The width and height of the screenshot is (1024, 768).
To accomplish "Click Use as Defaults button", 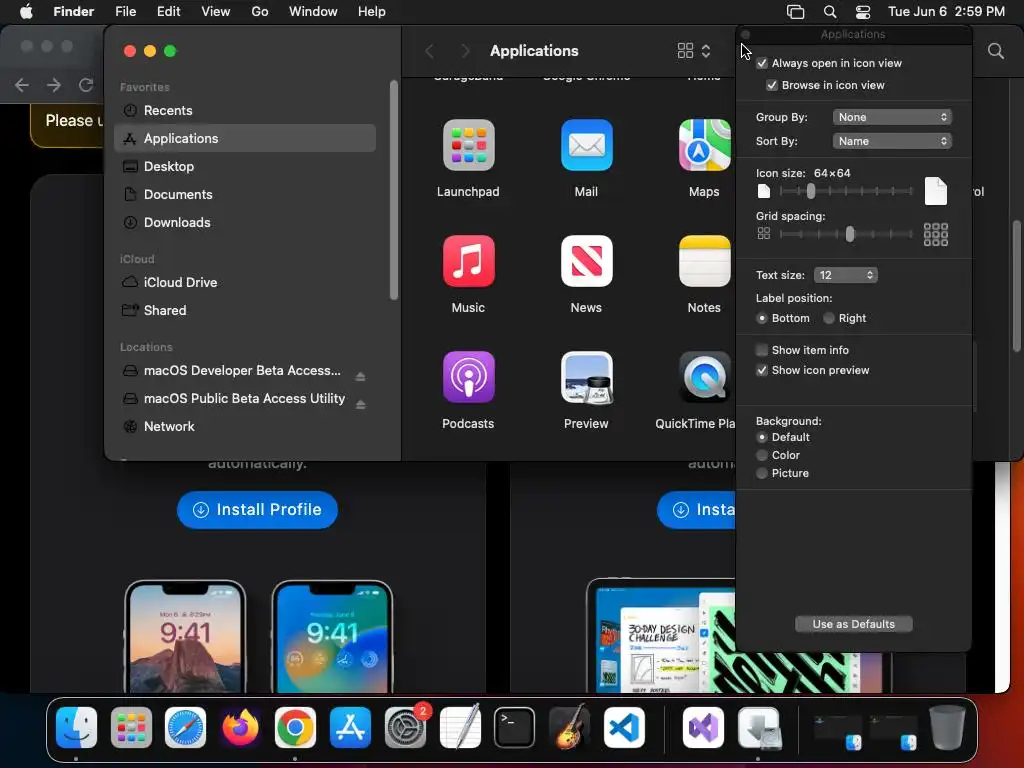I will click(x=853, y=624).
